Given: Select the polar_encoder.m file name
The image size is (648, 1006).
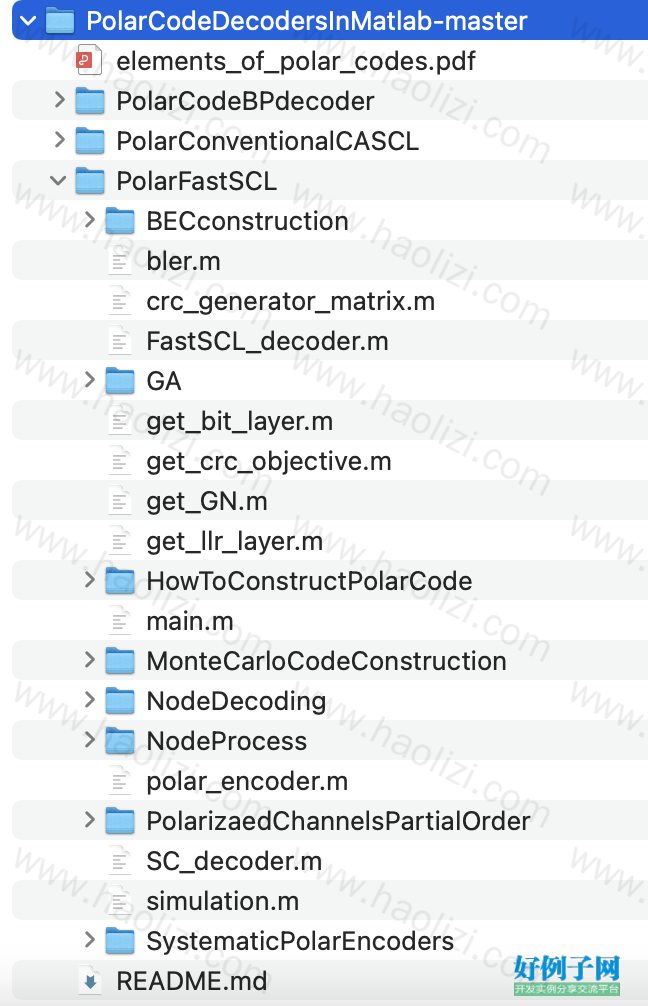Looking at the screenshot, I should coord(247,781).
